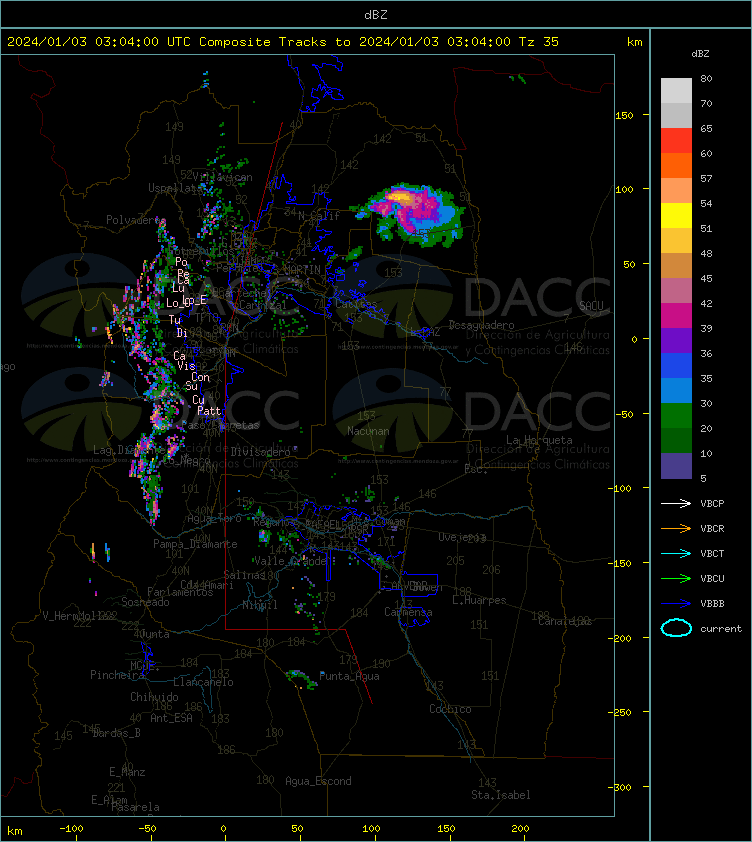Click the white 'Tu' track label
Screen dimensions: 752x842
tap(175, 320)
